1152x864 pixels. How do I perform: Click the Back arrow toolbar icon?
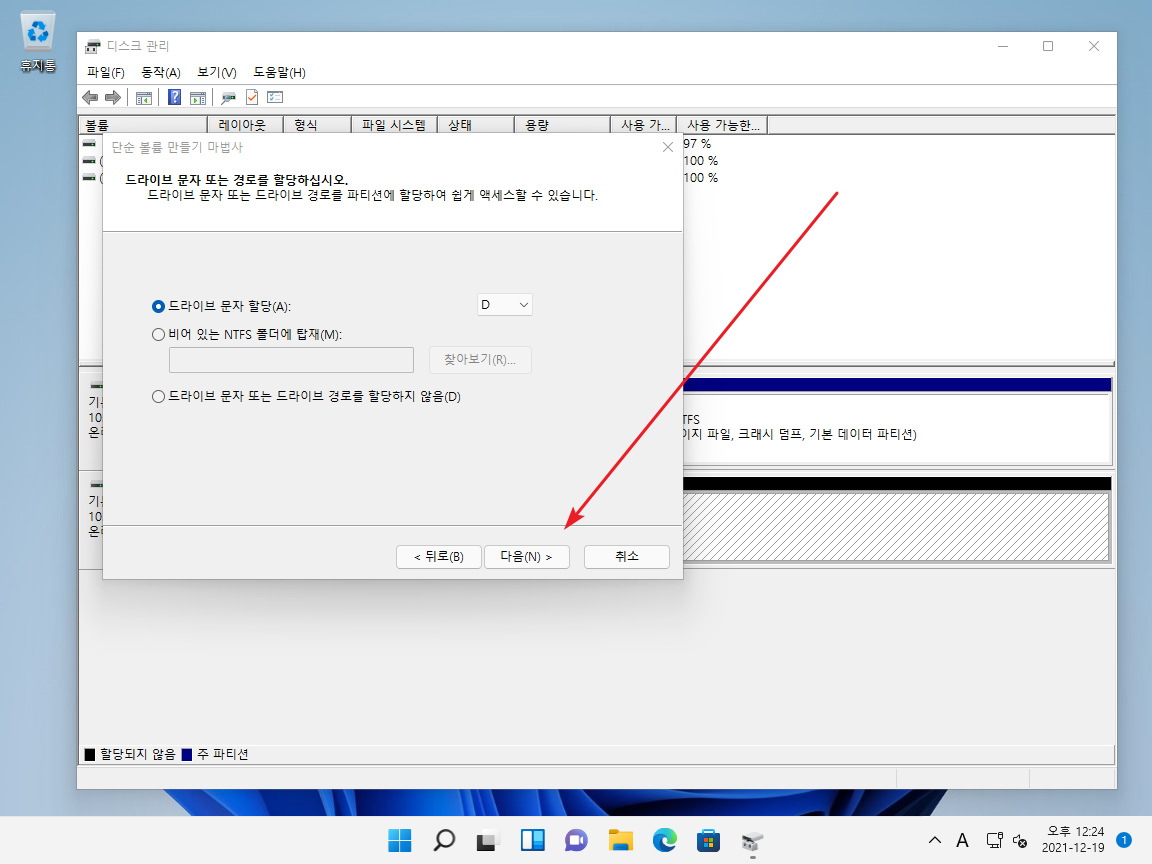(x=90, y=97)
